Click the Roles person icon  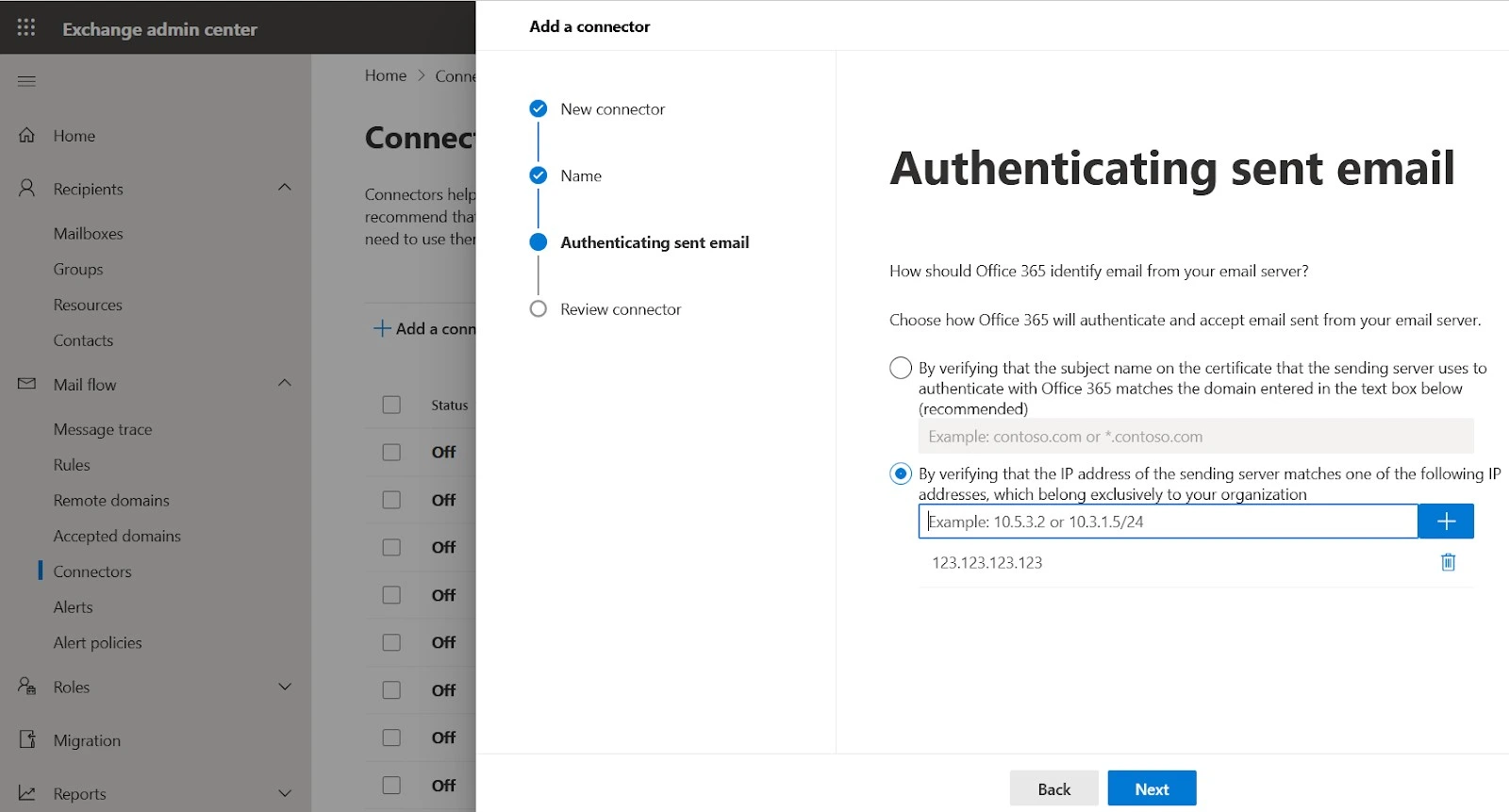27,687
